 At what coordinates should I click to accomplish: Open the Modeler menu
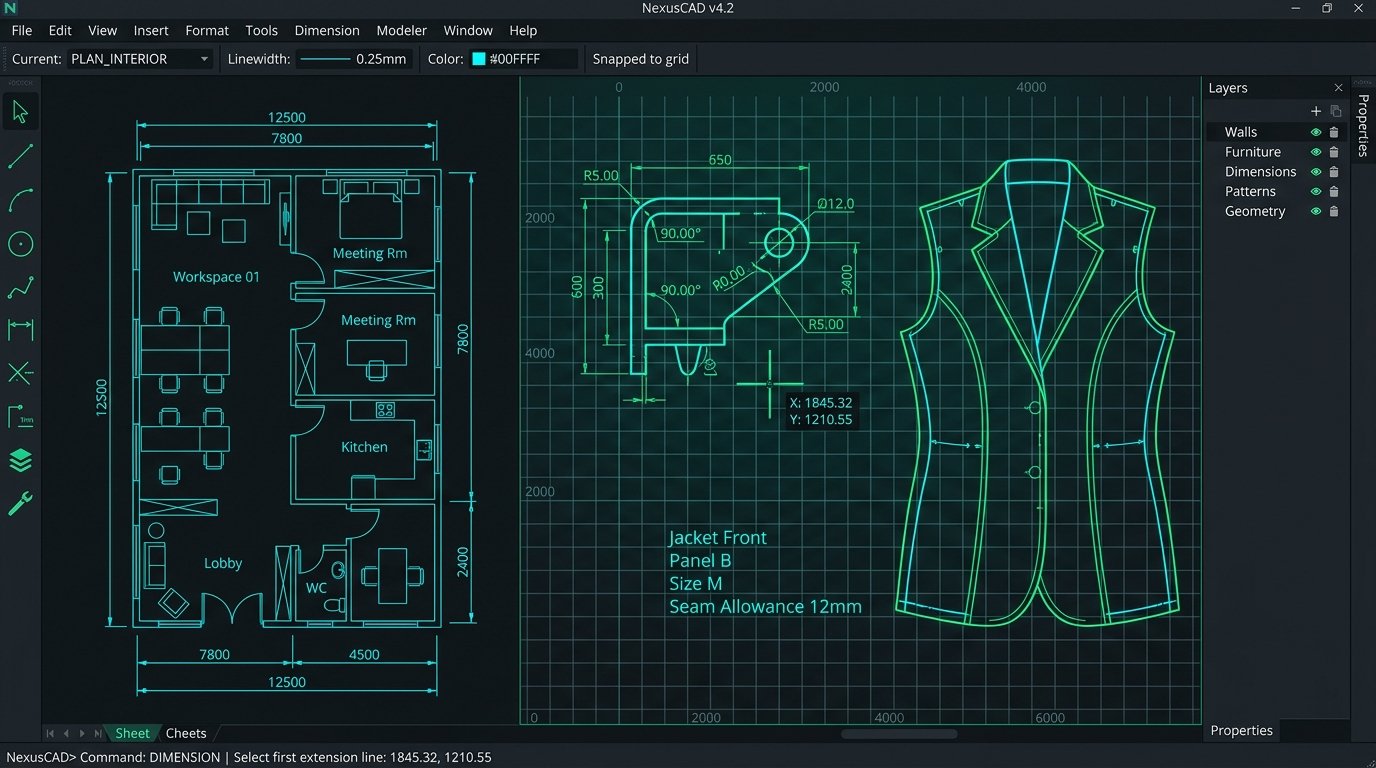[x=402, y=30]
